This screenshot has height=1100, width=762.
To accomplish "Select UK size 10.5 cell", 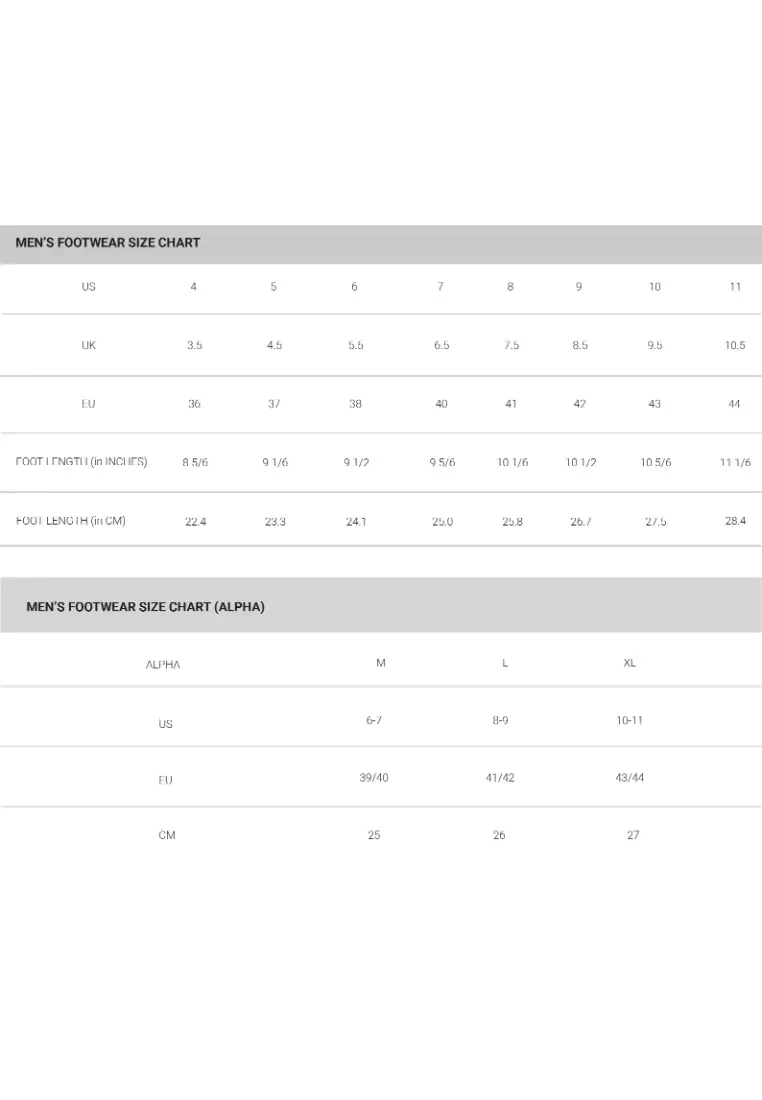I will point(735,345).
